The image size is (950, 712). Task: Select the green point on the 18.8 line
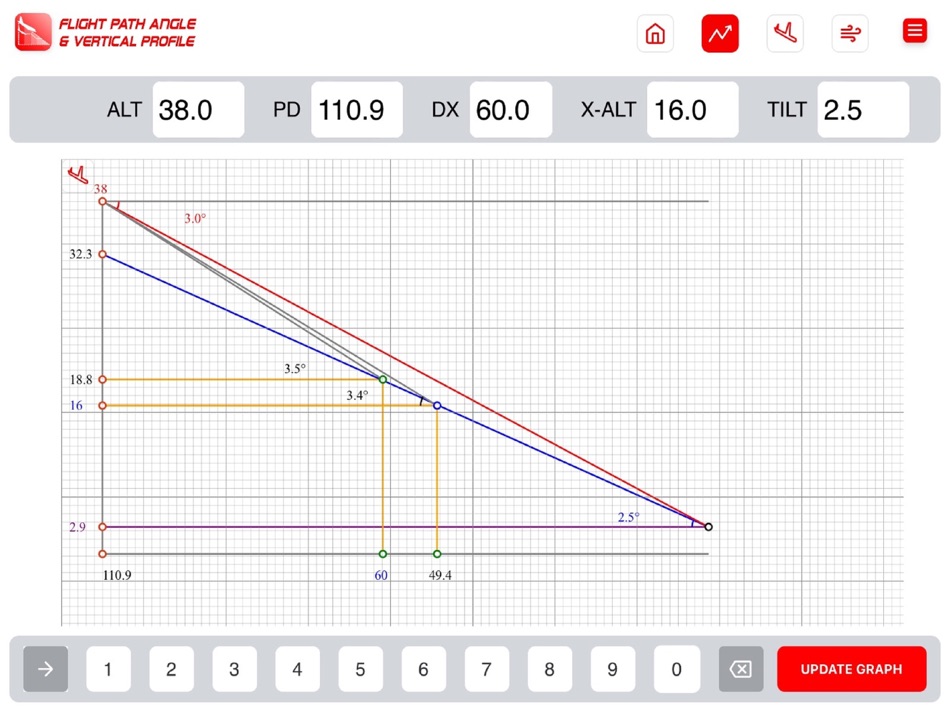click(x=383, y=379)
